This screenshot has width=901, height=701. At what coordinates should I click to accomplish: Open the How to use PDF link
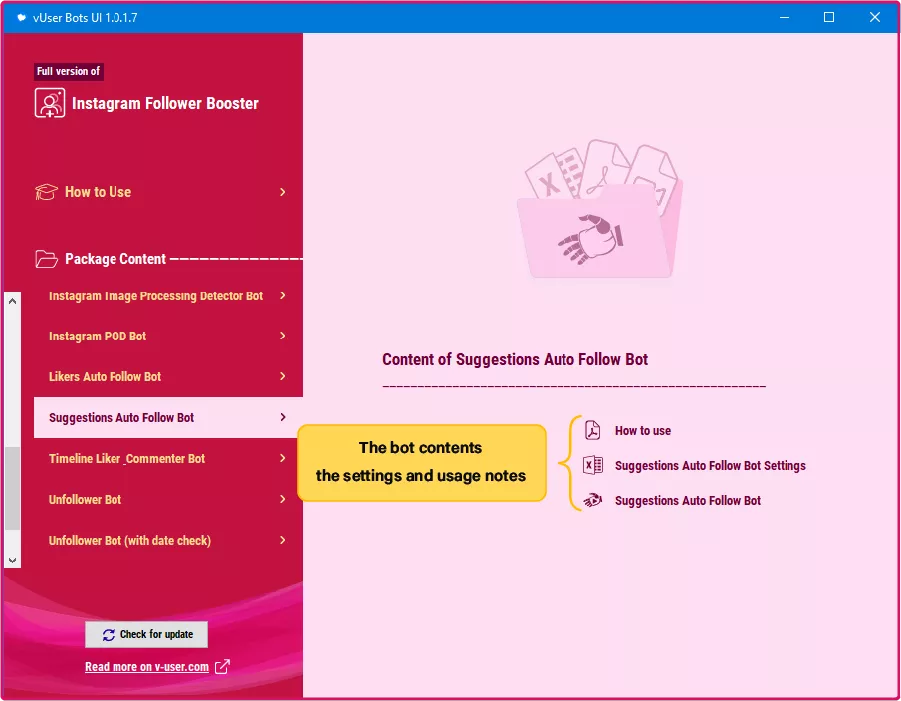(x=642, y=430)
